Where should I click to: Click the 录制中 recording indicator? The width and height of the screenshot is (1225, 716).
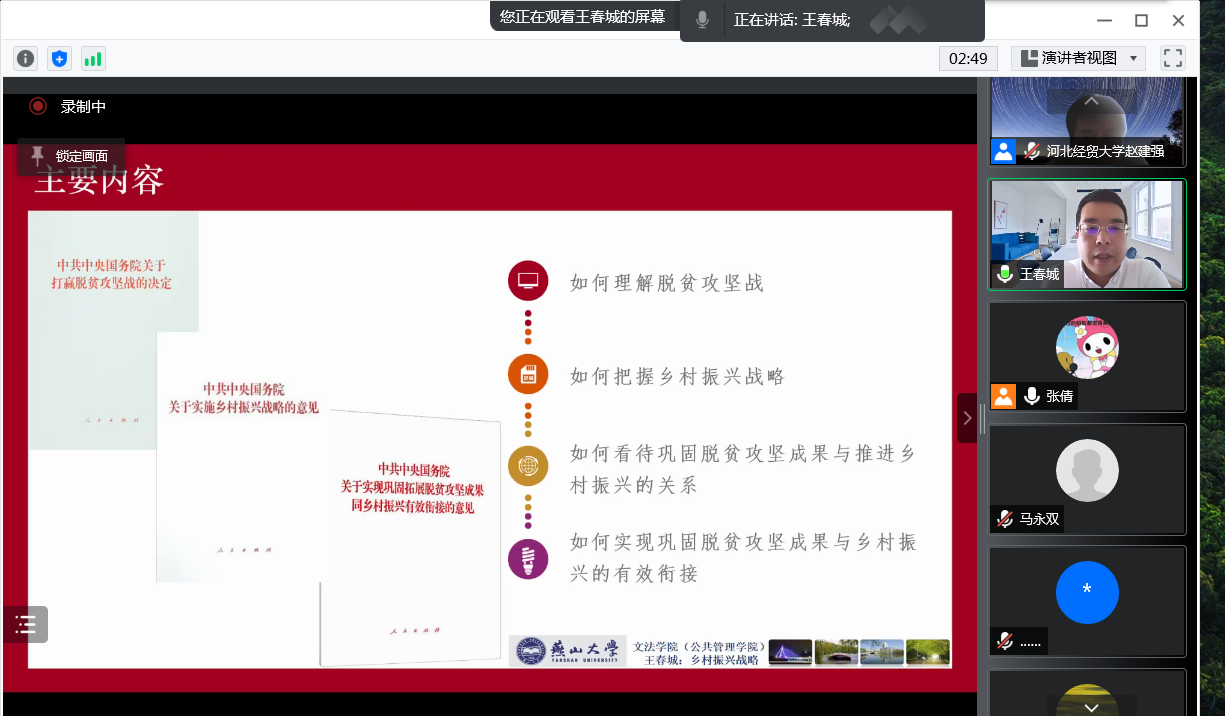pos(68,106)
